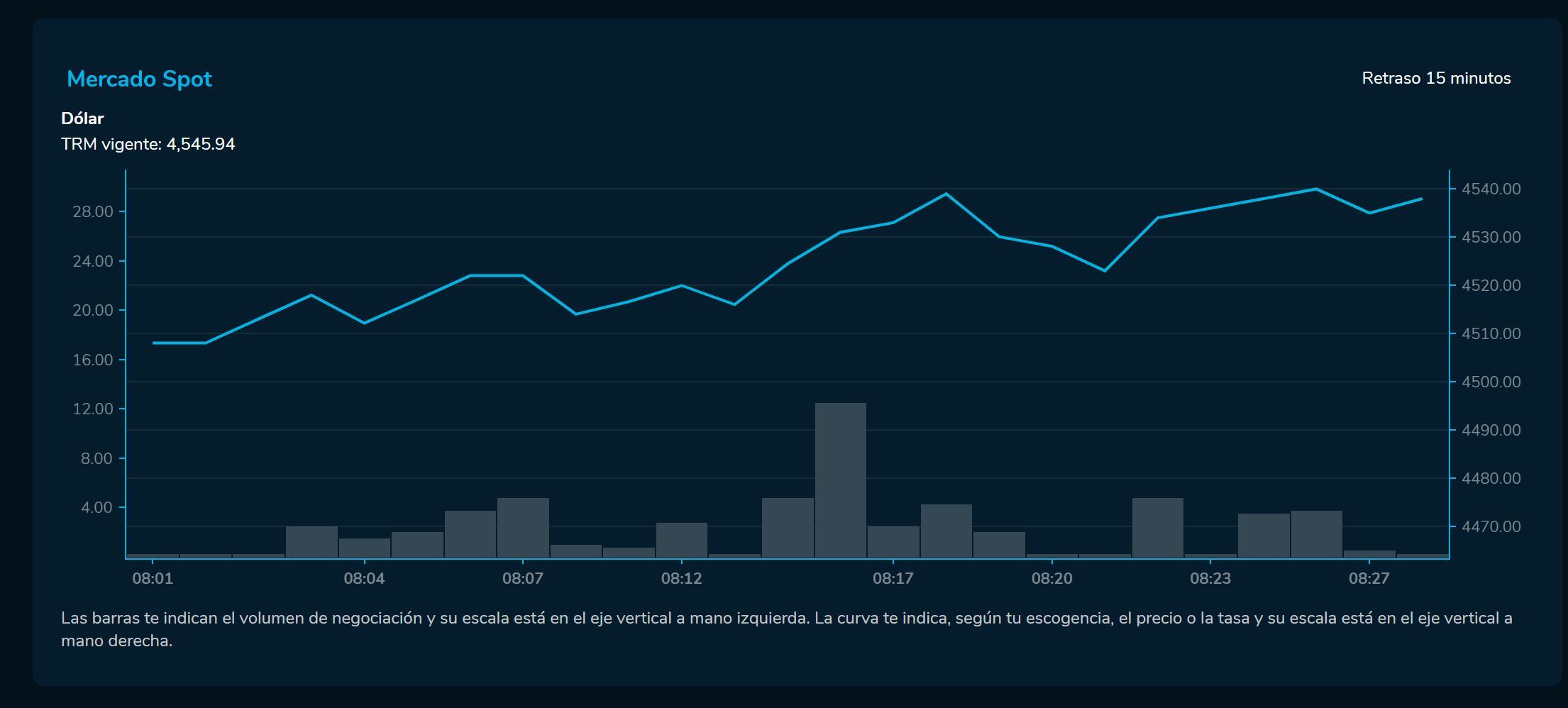This screenshot has height=708, width=1568.
Task: Click the tallest volume bar in chart
Action: click(840, 480)
